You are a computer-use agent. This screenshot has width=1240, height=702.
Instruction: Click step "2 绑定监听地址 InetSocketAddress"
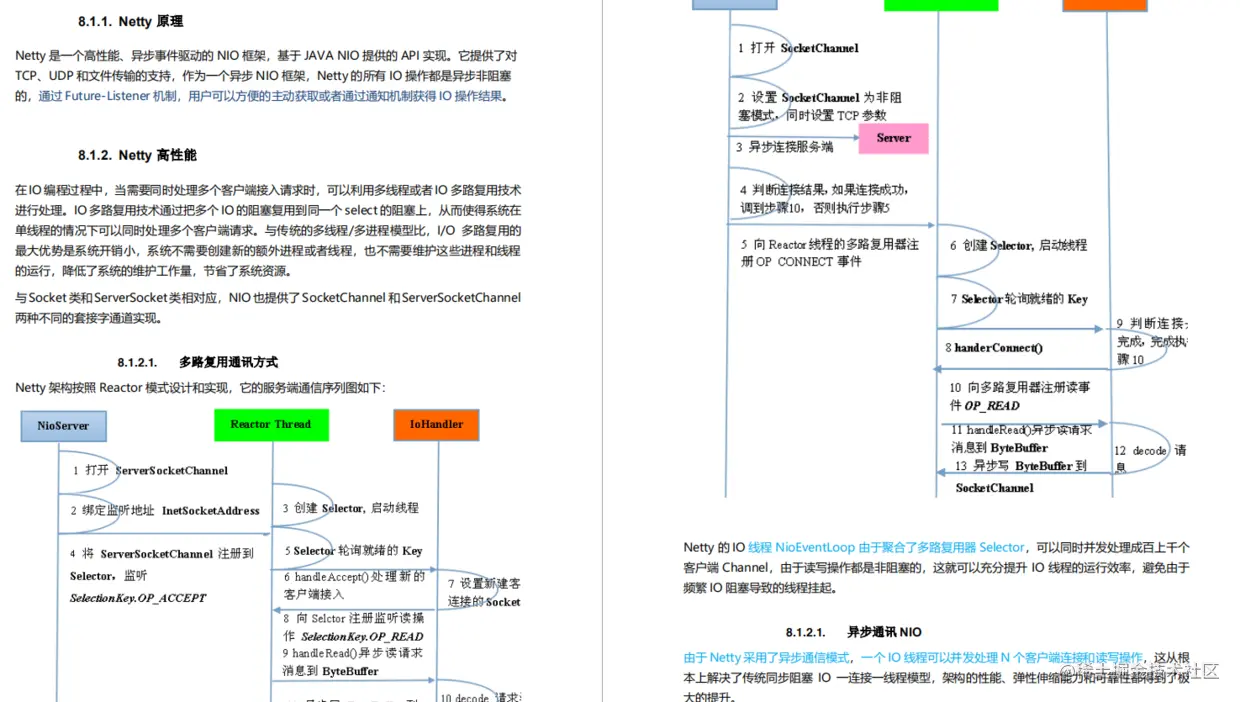[165, 510]
